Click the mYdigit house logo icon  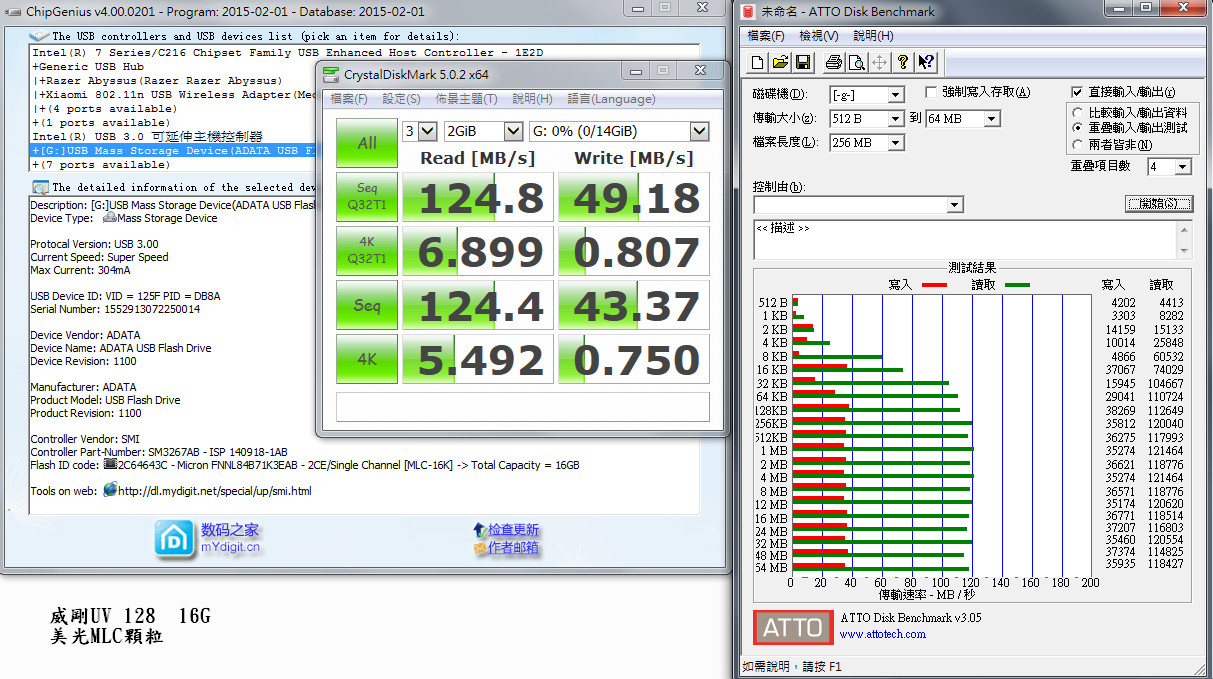click(174, 538)
